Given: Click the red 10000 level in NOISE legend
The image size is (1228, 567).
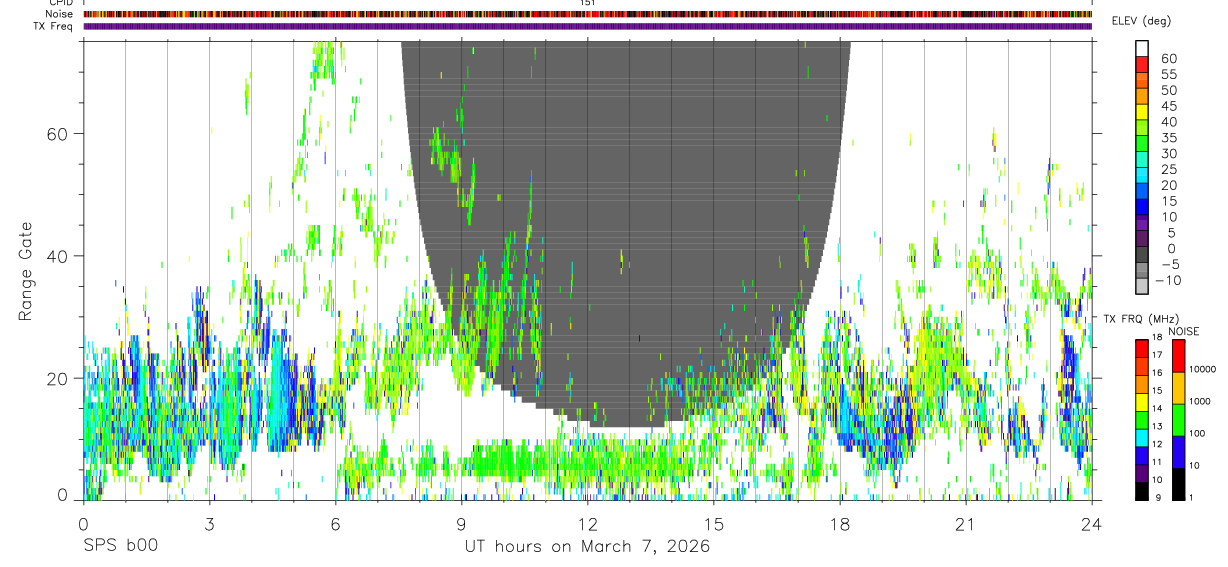Looking at the screenshot, I should tap(1176, 356).
